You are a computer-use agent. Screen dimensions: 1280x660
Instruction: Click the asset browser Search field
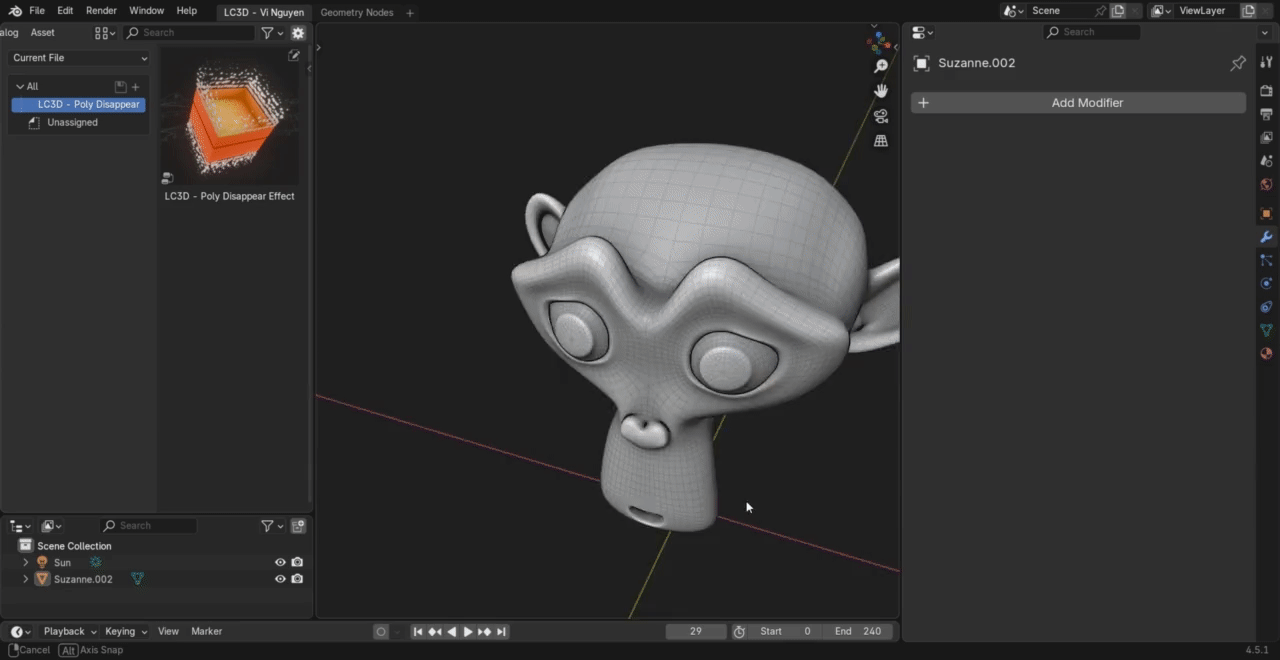tap(190, 33)
